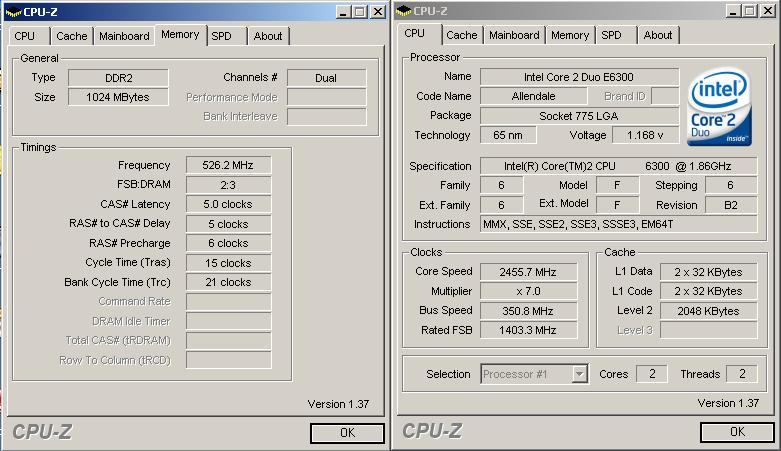
Task: Click FSB:DRAM ratio value 2:3
Action: (228, 185)
